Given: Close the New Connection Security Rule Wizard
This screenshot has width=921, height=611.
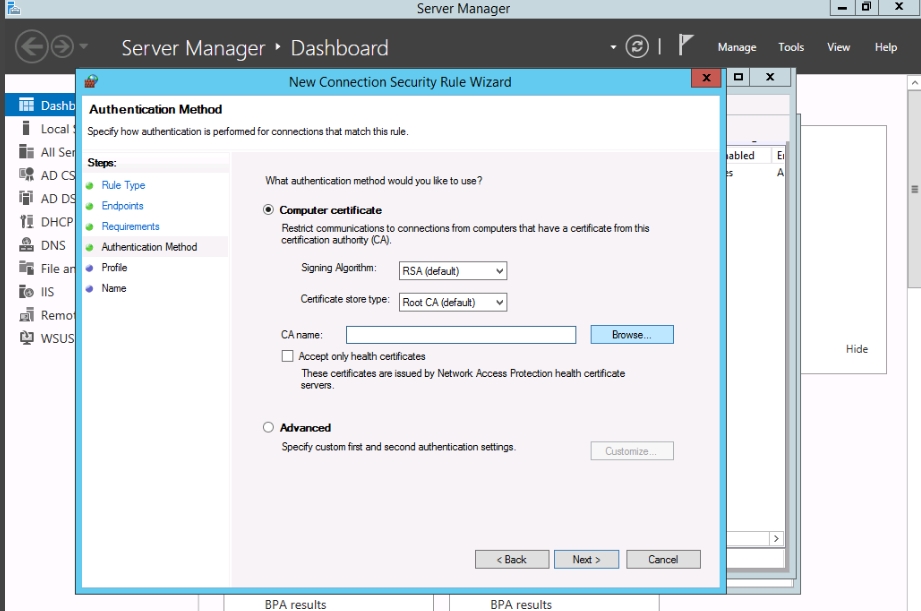Looking at the screenshot, I should [x=706, y=78].
